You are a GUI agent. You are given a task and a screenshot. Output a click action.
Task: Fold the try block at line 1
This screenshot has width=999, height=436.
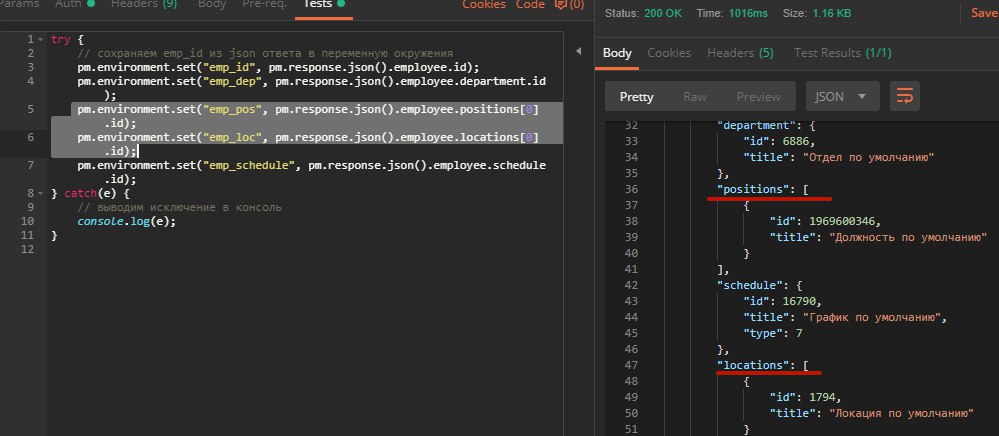point(41,40)
